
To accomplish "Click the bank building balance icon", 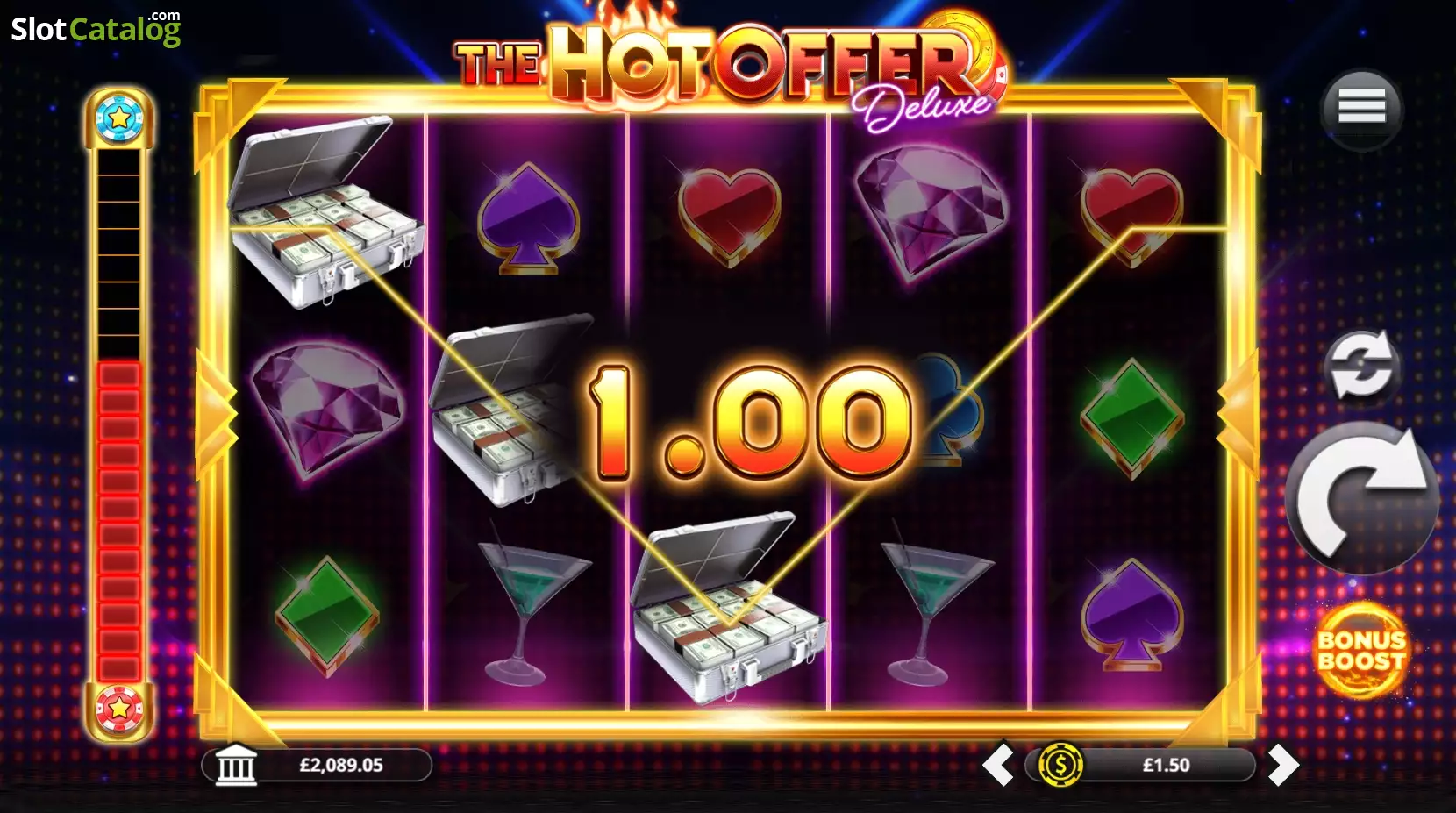I will tap(236, 765).
